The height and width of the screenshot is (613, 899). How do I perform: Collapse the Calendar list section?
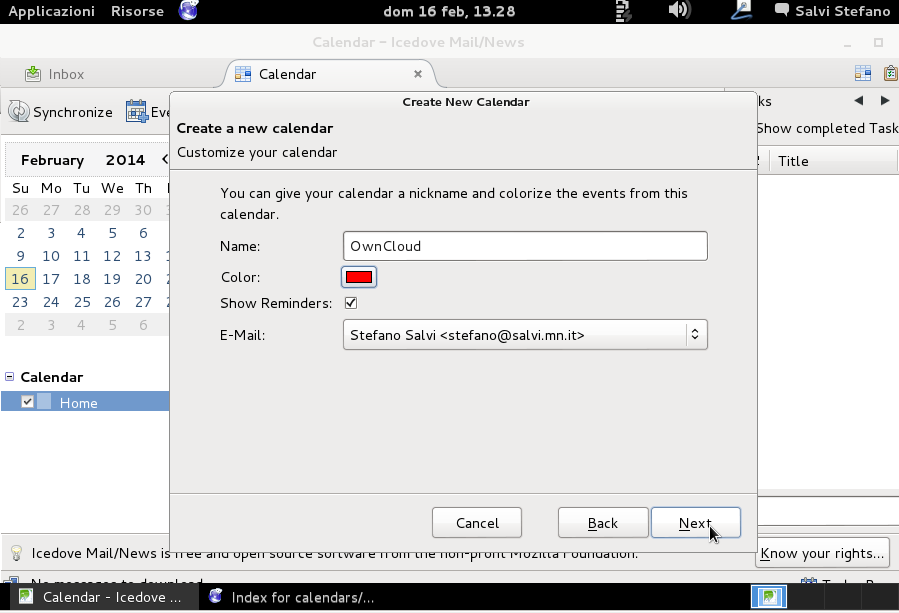10,377
